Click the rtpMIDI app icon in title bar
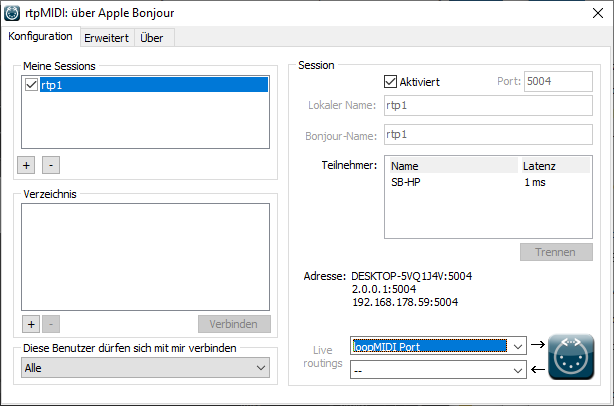 14,13
